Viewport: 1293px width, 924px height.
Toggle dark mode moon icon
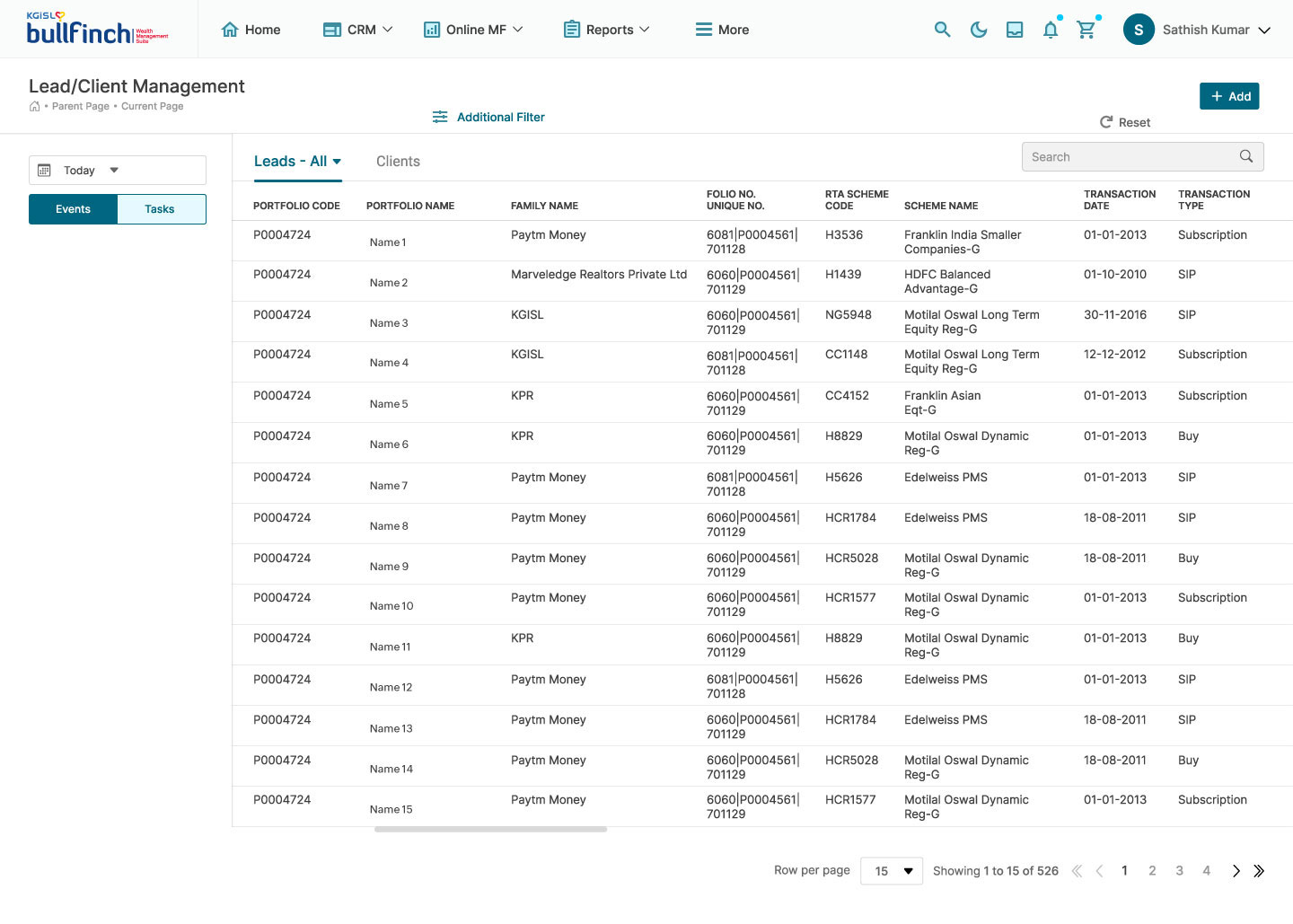point(979,30)
